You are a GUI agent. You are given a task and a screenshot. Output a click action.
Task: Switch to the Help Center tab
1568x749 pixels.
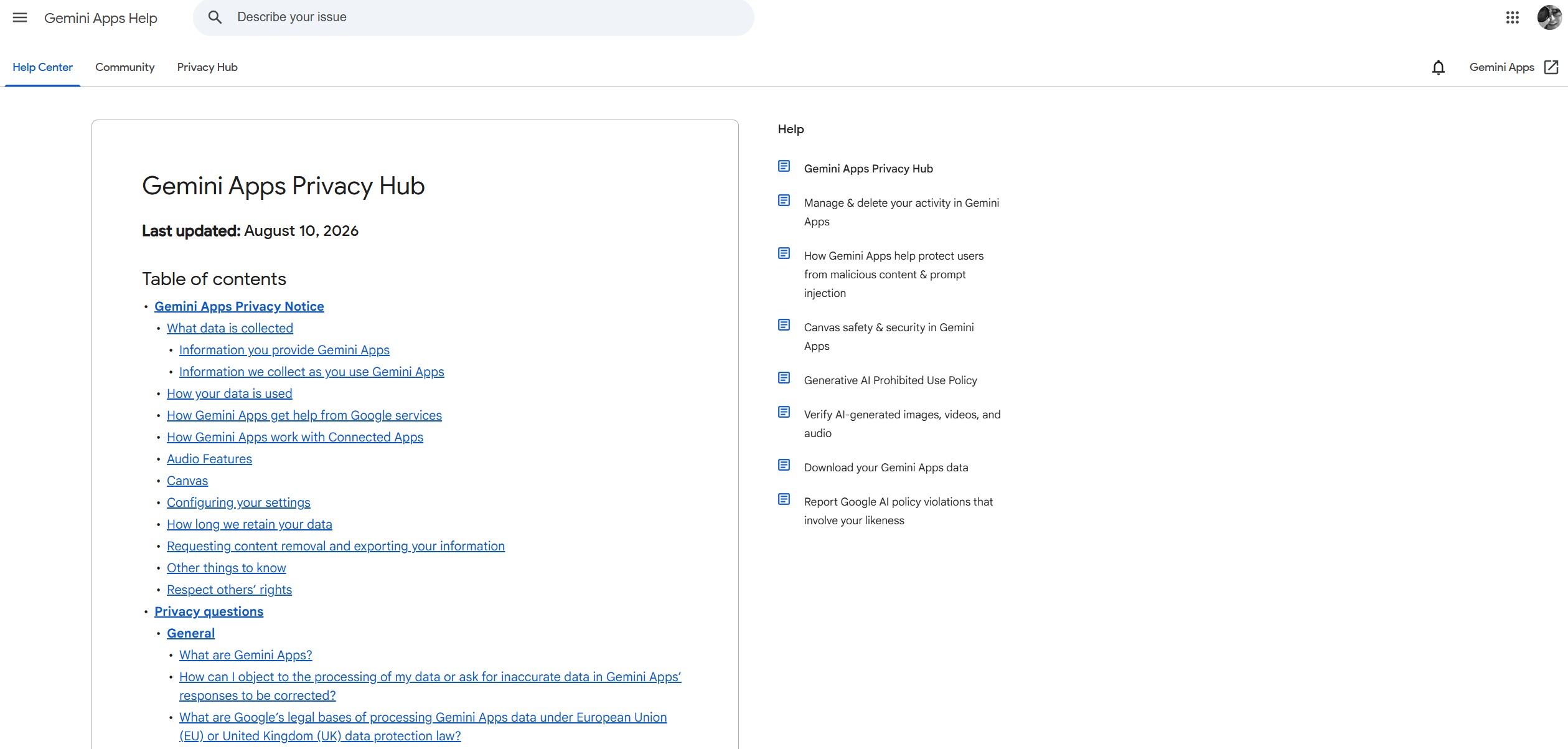tap(42, 67)
